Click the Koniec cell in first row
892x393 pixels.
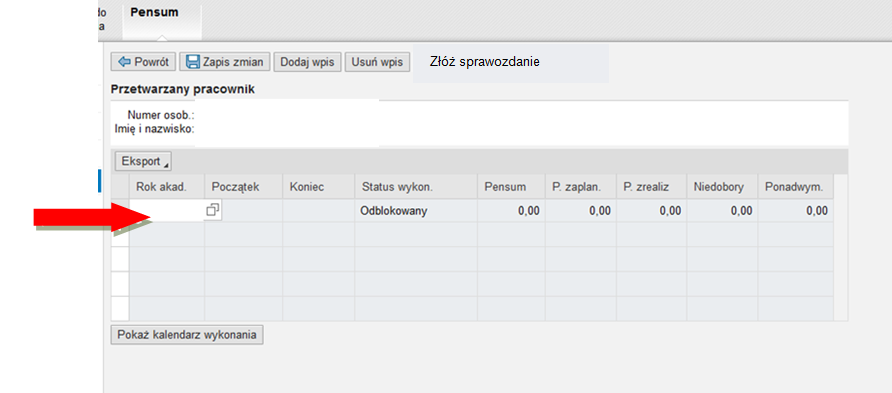point(319,210)
